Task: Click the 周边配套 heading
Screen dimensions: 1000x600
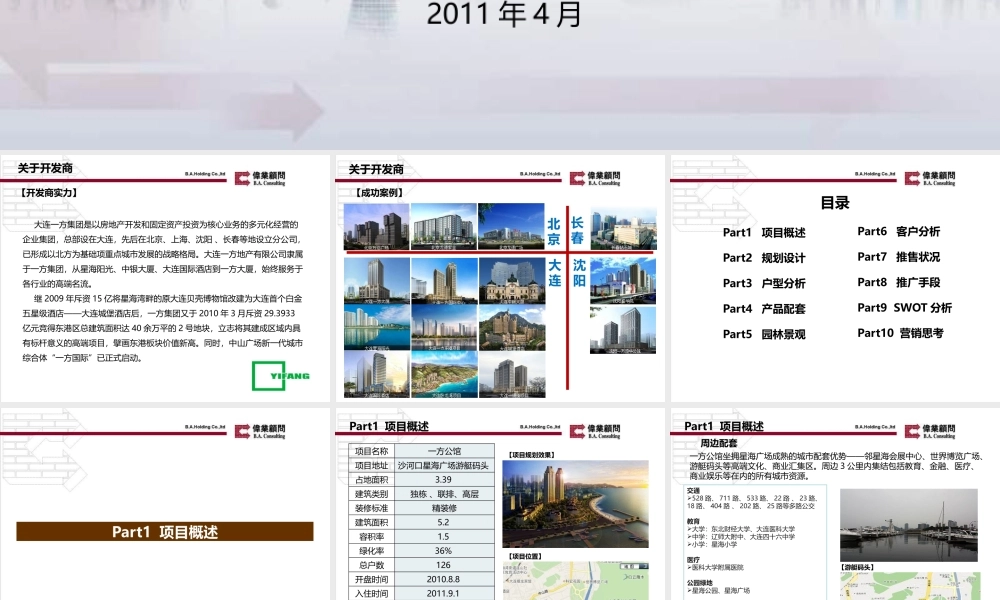Action: pyautogui.click(x=719, y=443)
